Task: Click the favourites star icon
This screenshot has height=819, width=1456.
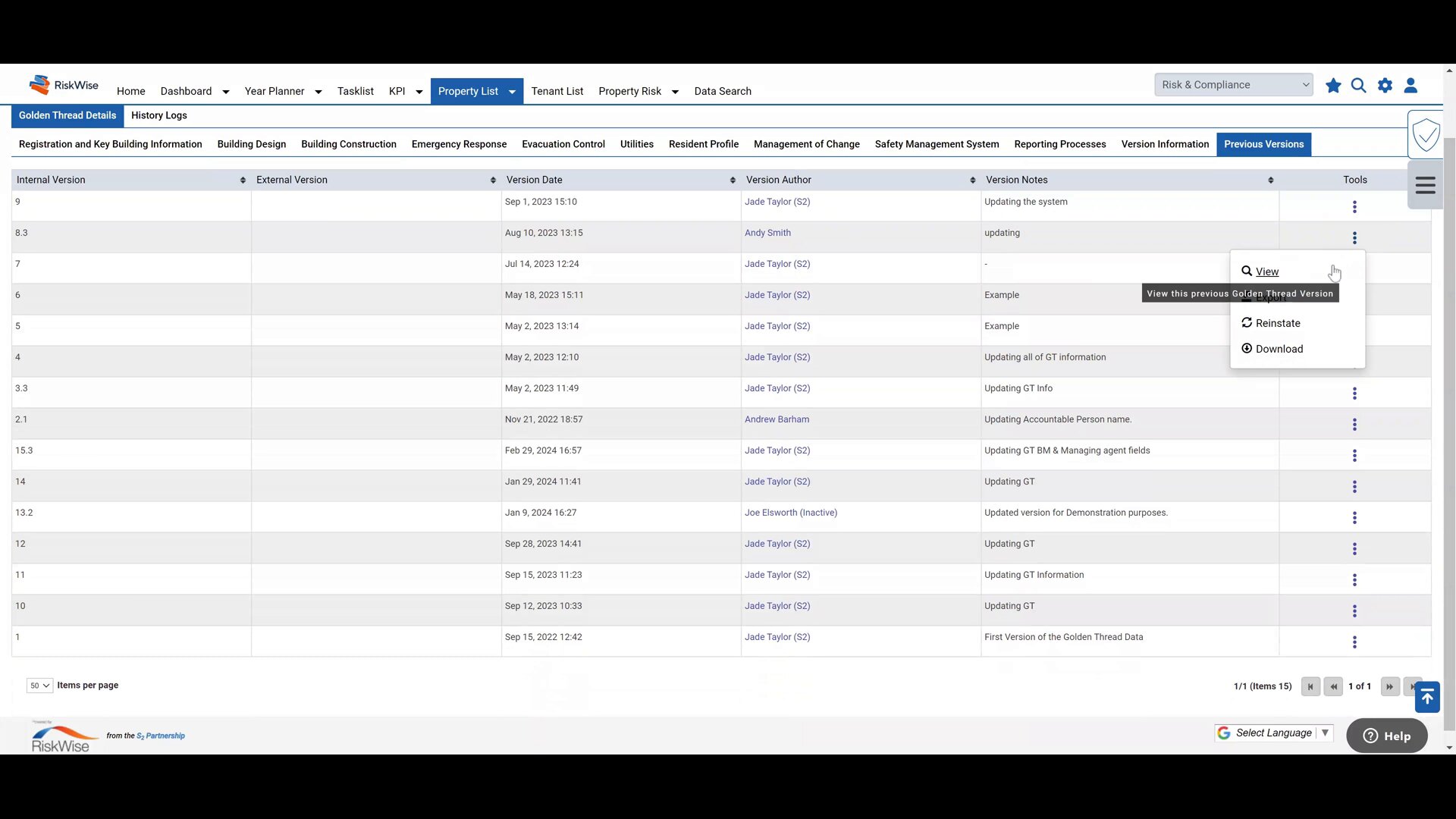Action: (x=1333, y=86)
